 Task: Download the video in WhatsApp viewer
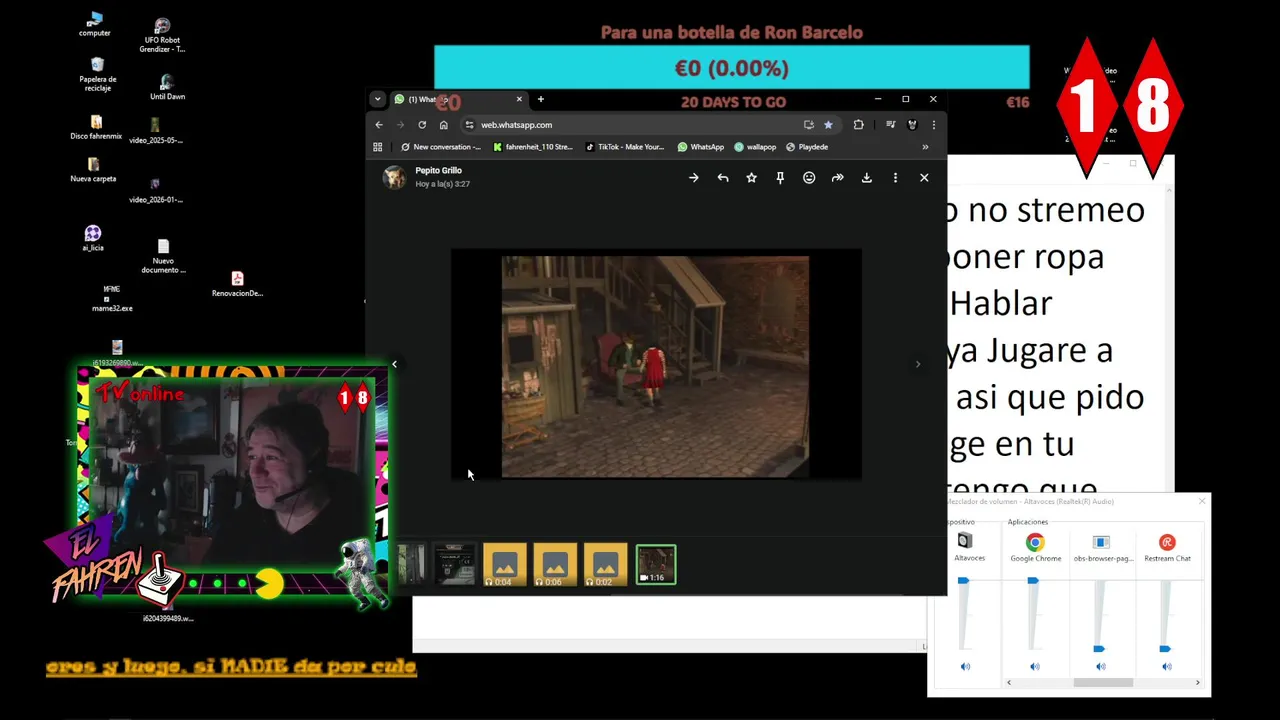[866, 178]
